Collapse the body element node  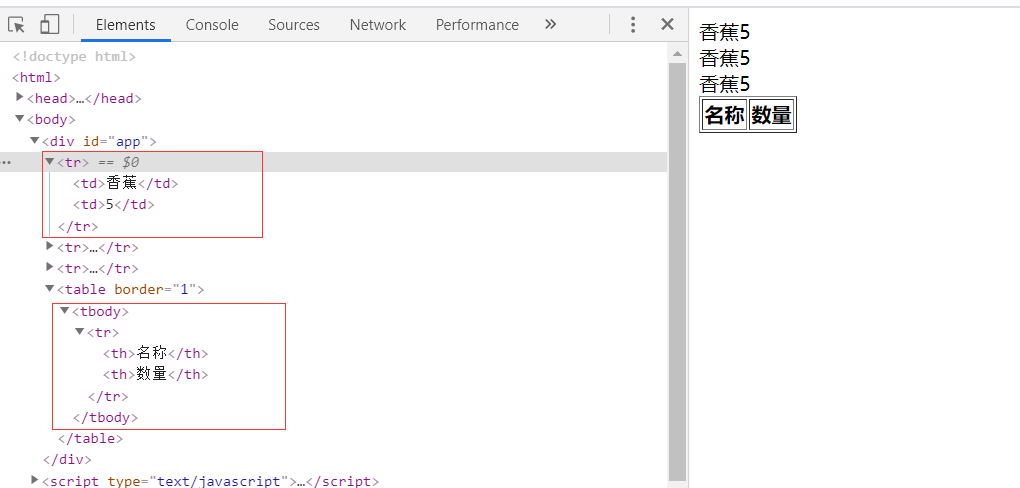[20, 119]
